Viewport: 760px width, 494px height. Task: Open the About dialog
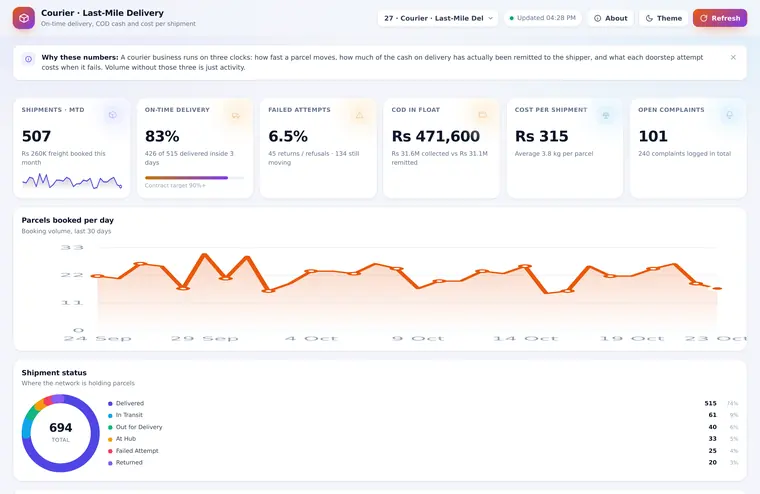click(x=610, y=18)
